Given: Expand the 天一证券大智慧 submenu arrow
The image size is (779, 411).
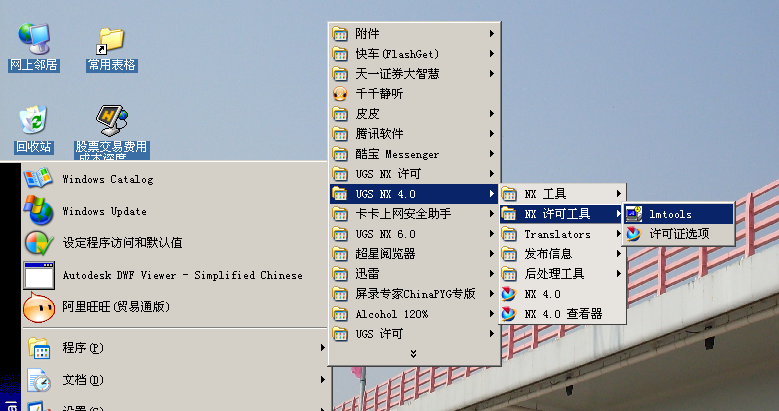Looking at the screenshot, I should click(491, 74).
